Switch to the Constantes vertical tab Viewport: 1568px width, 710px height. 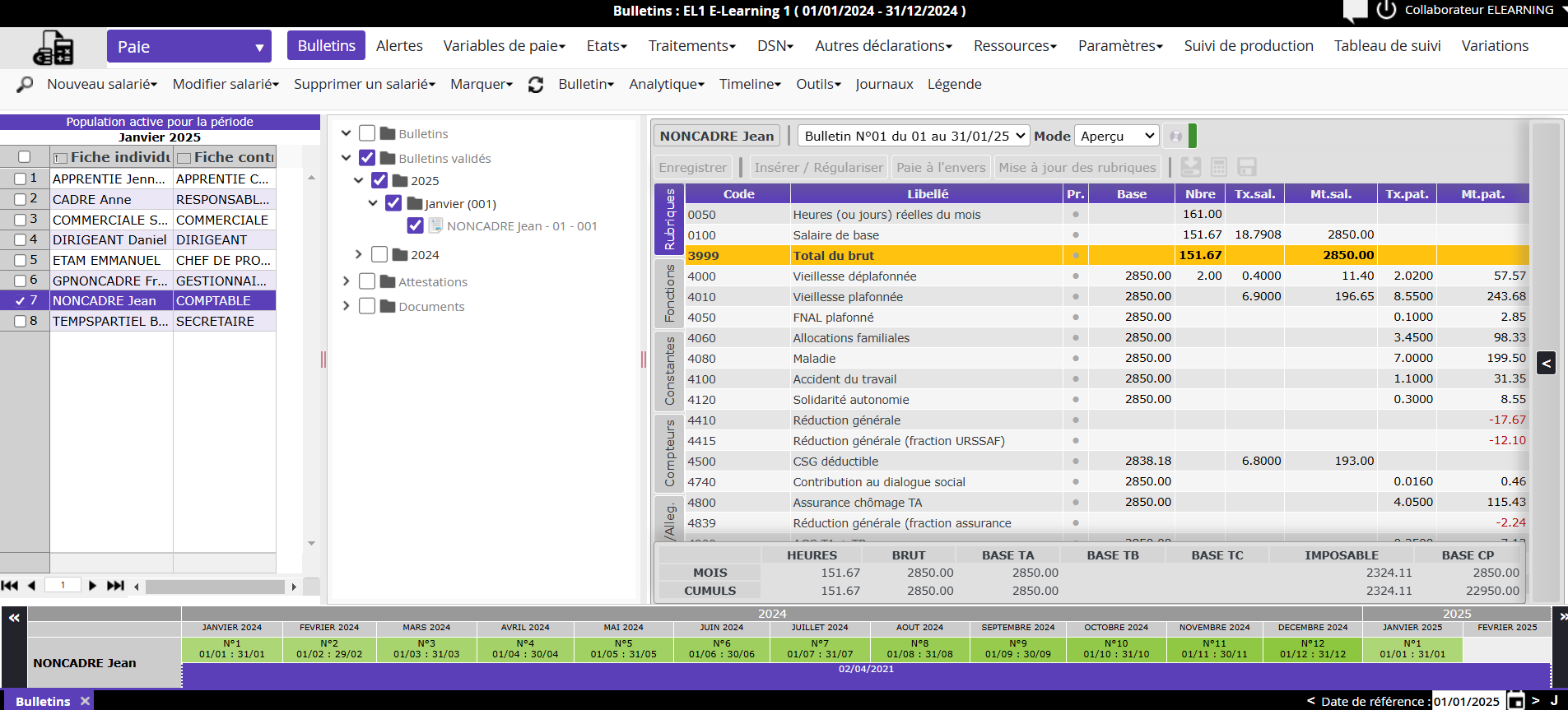[669, 370]
